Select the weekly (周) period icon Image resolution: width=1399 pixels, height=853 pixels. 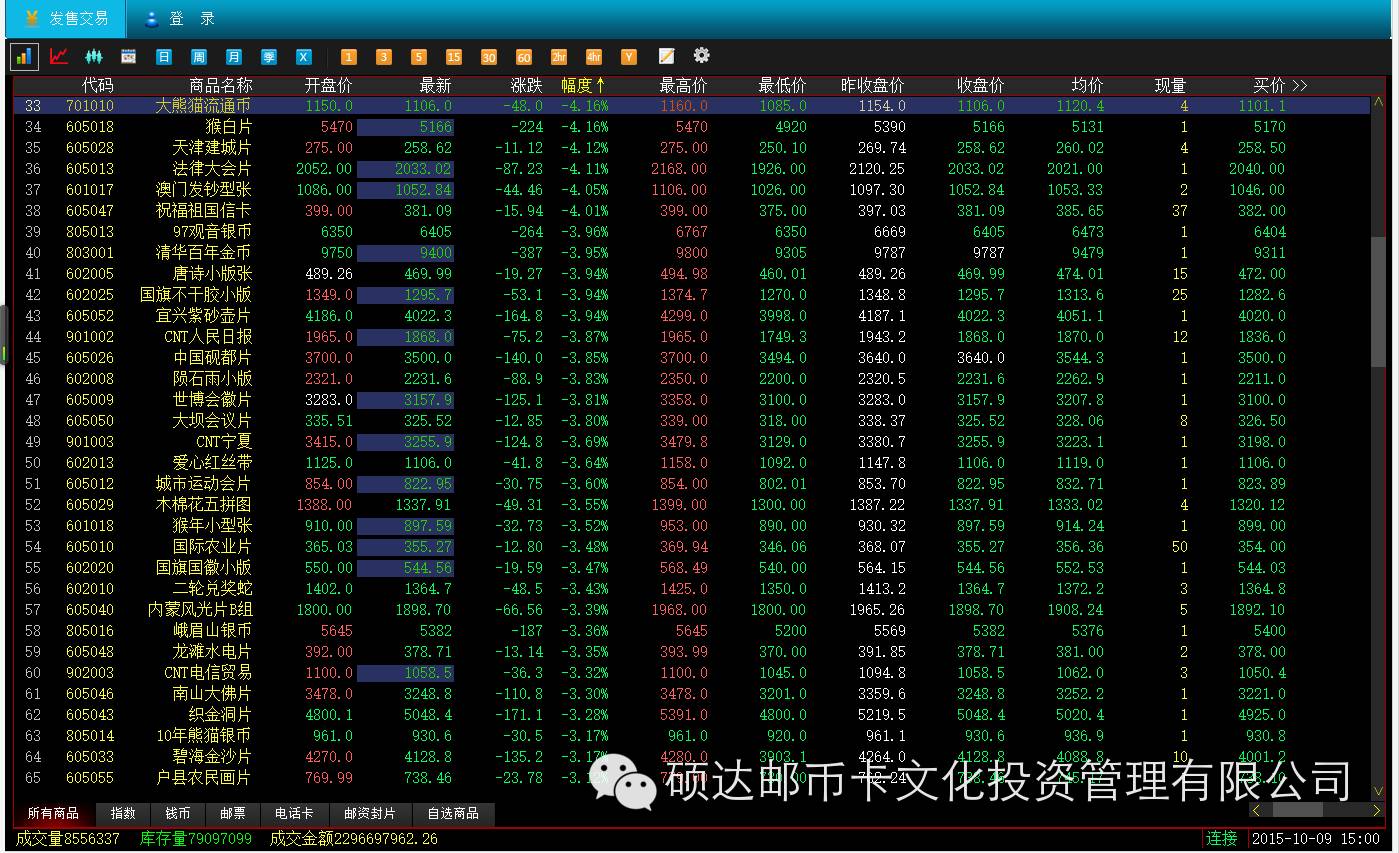[198, 57]
